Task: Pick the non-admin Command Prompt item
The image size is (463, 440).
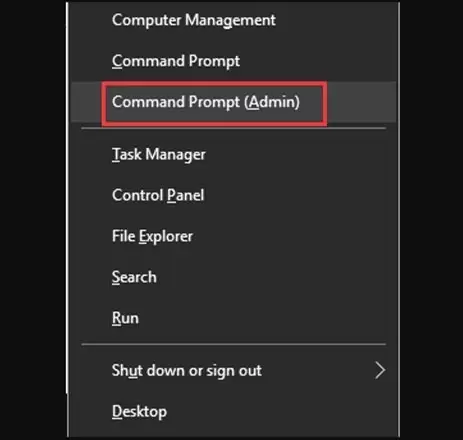Action: click(x=233, y=61)
